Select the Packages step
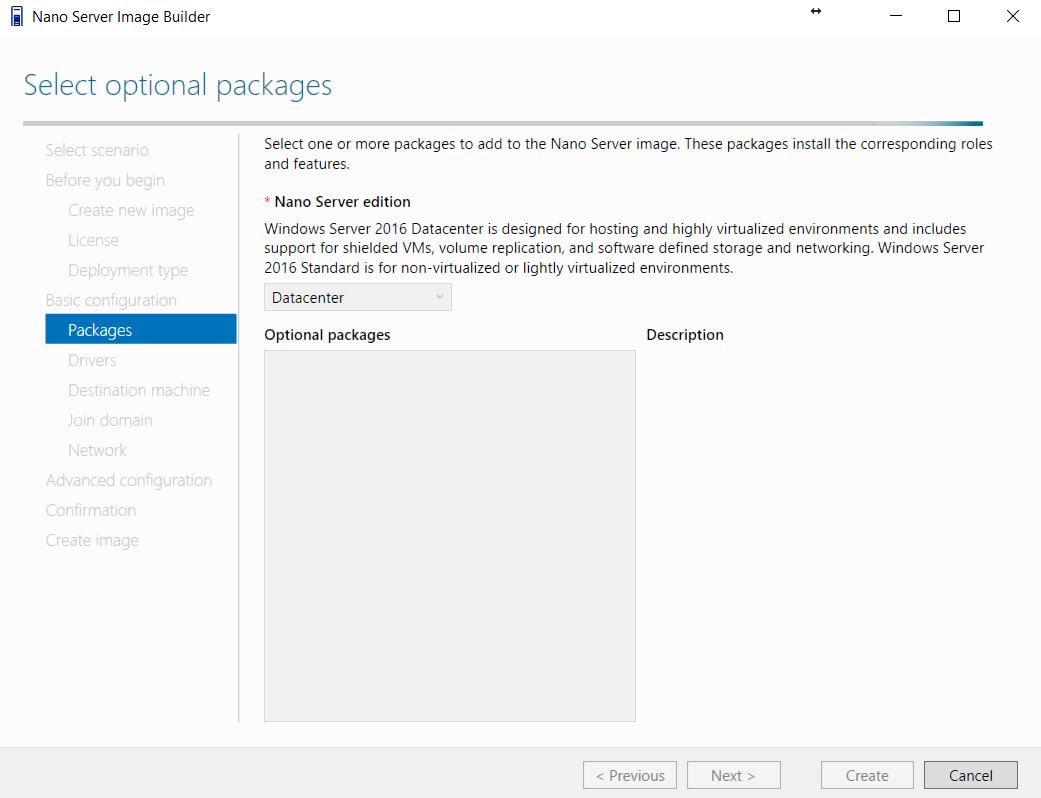Viewport: 1041px width, 798px height. coord(141,329)
